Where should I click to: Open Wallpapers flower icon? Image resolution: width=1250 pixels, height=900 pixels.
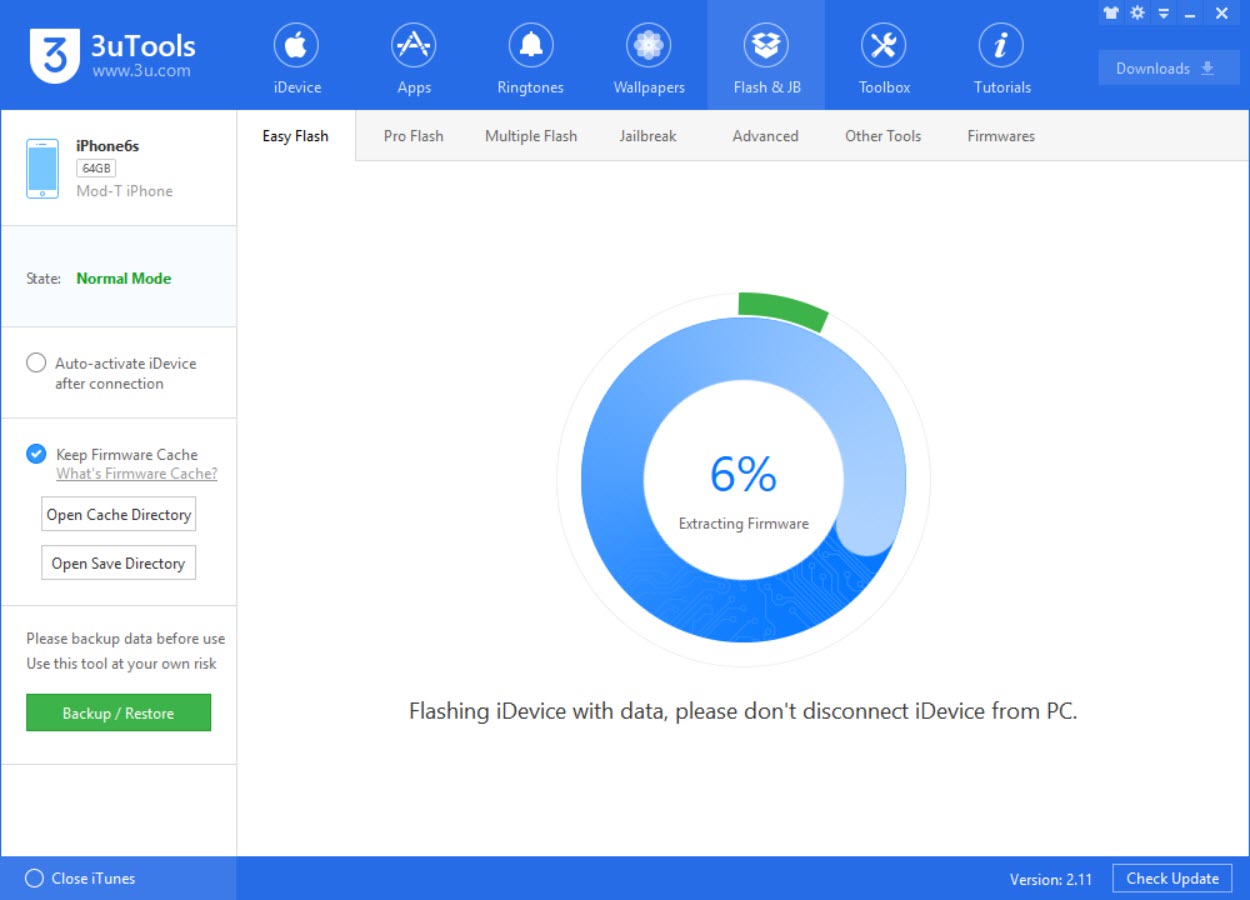649,47
